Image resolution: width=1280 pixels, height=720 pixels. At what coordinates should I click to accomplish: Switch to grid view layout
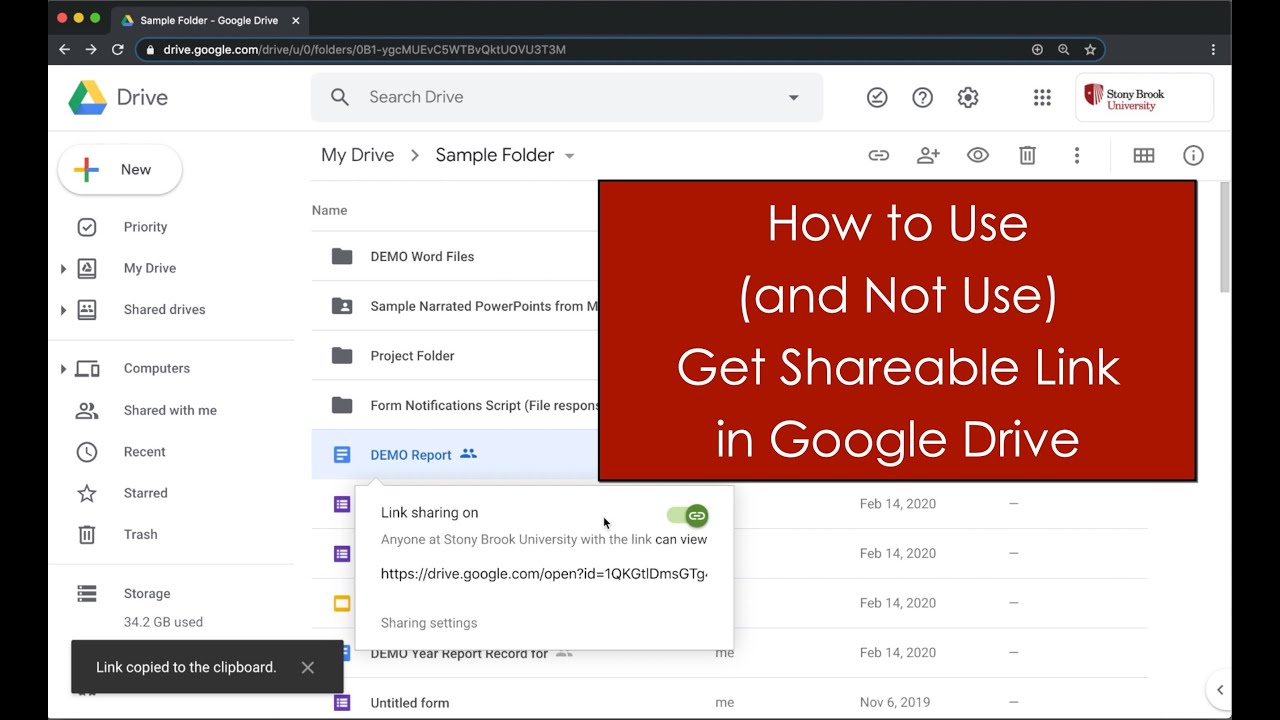[1144, 155]
